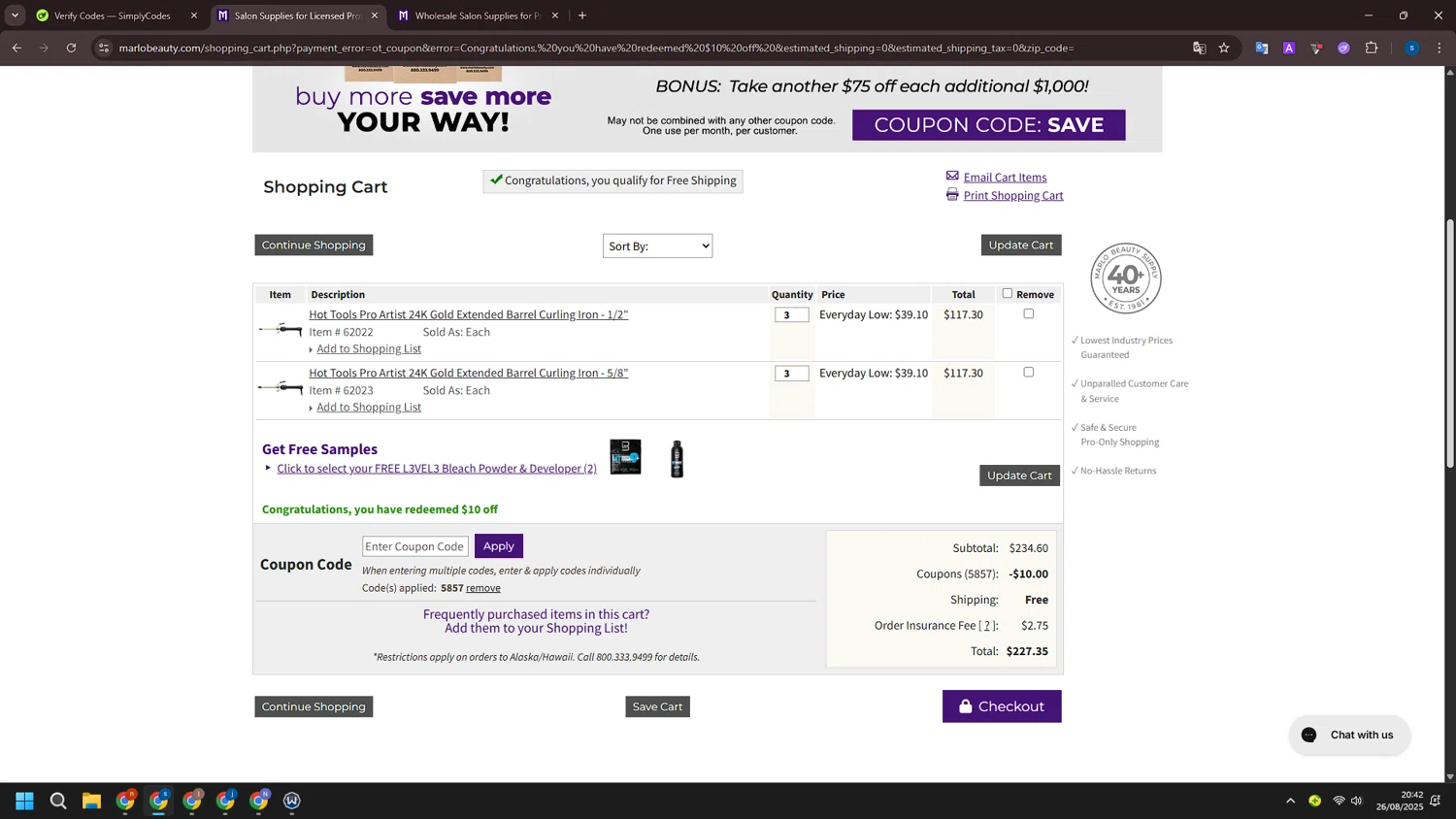Viewport: 1456px width, 819px height.
Task: Open the 1/2" Curling Iron product link
Action: coord(469,314)
